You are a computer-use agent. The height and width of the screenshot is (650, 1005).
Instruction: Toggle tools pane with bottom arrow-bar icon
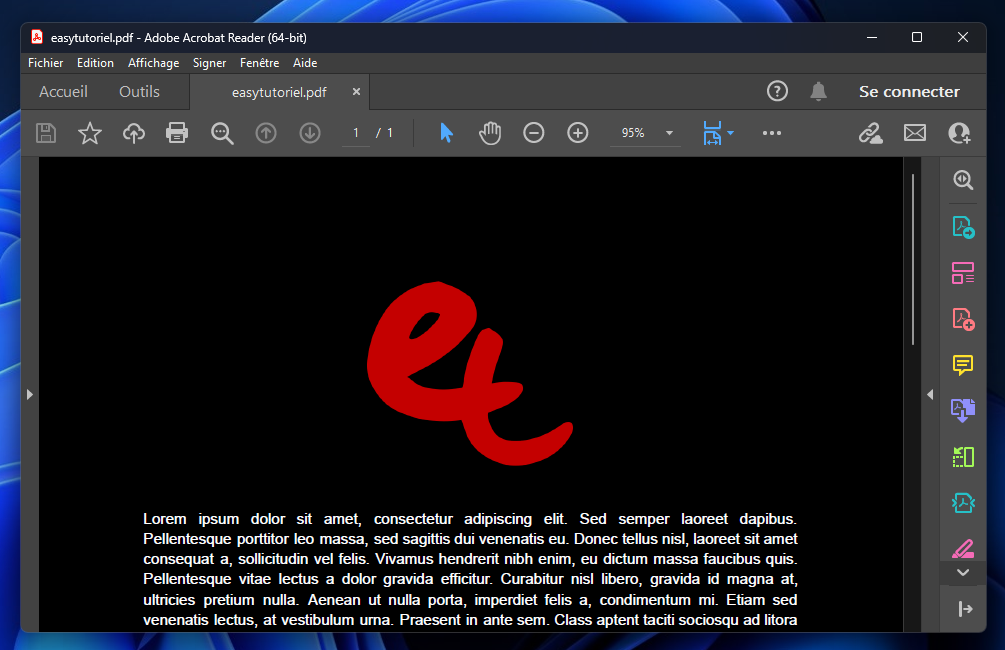click(965, 609)
